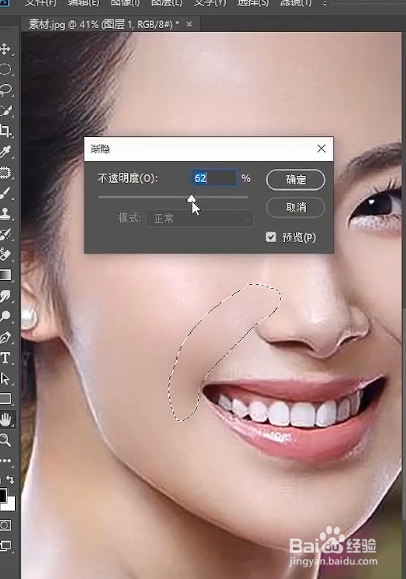Open the 编辑(E) menu
This screenshot has height=579, width=406.
pyautogui.click(x=83, y=3)
